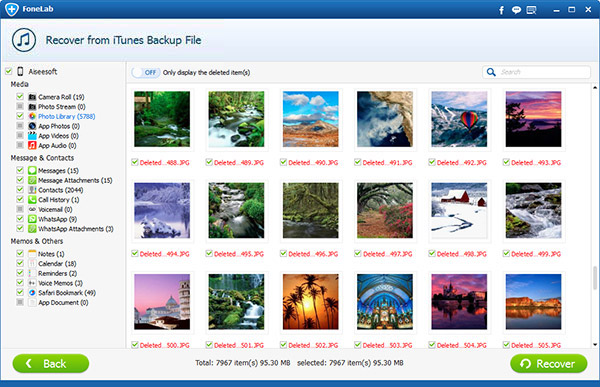The width and height of the screenshot is (600, 387).
Task: Open the chat bubble feedback icon
Action: (x=516, y=10)
